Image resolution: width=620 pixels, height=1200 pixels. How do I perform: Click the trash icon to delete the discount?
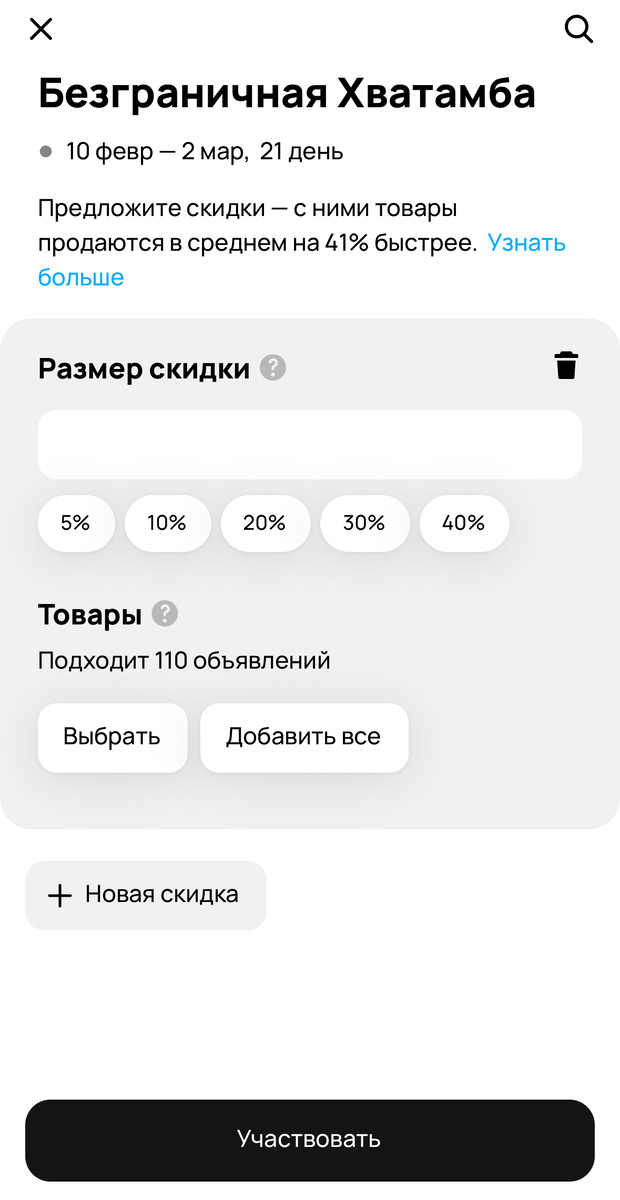[x=566, y=366]
